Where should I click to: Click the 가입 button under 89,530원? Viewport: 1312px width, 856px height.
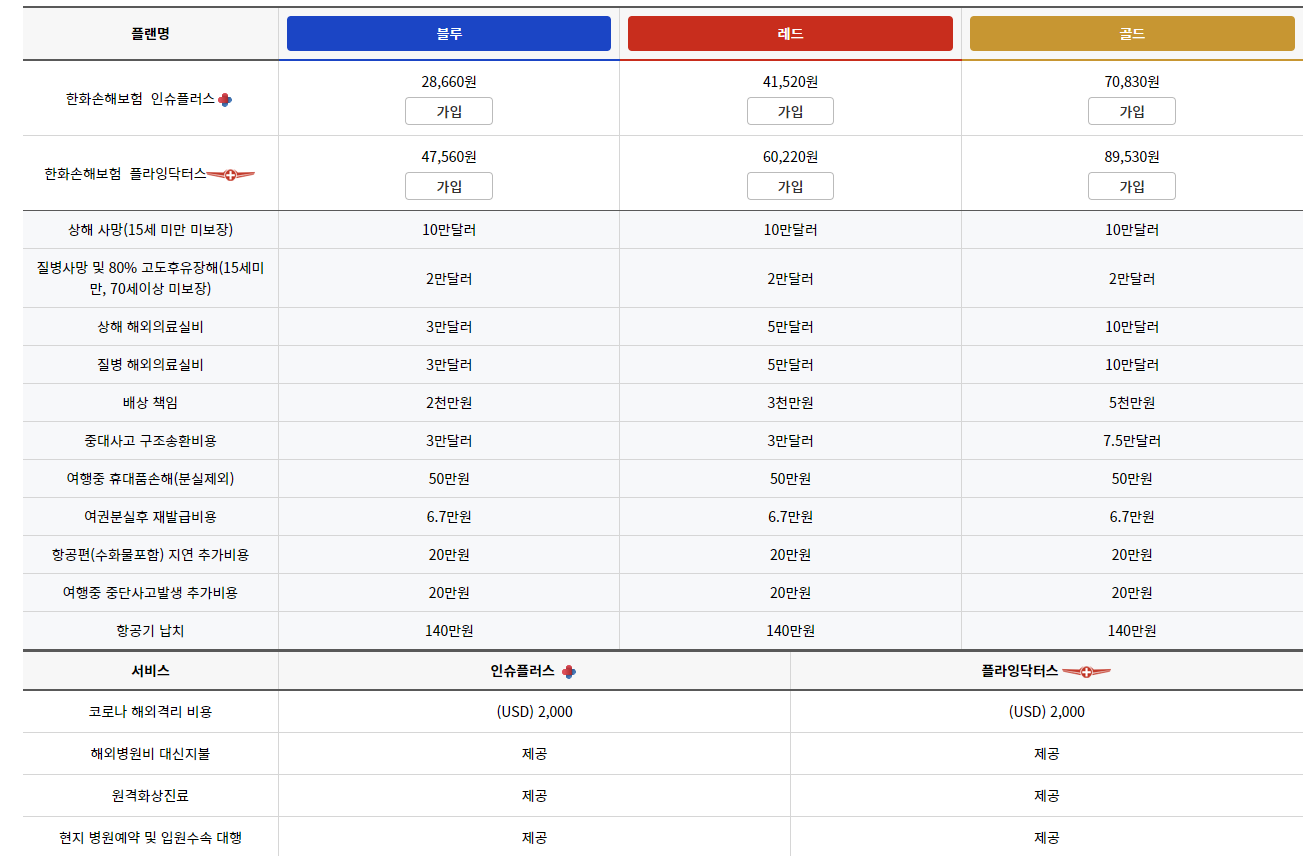coord(1132,186)
